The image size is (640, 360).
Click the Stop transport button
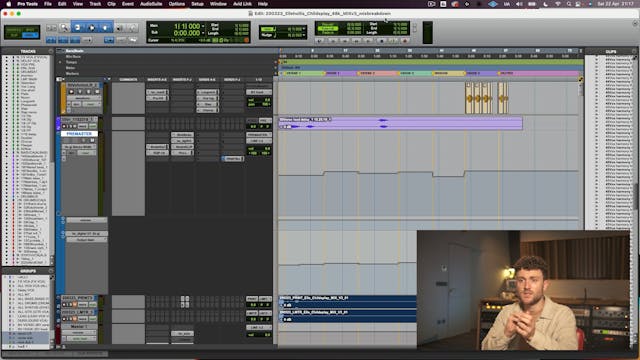point(382,41)
